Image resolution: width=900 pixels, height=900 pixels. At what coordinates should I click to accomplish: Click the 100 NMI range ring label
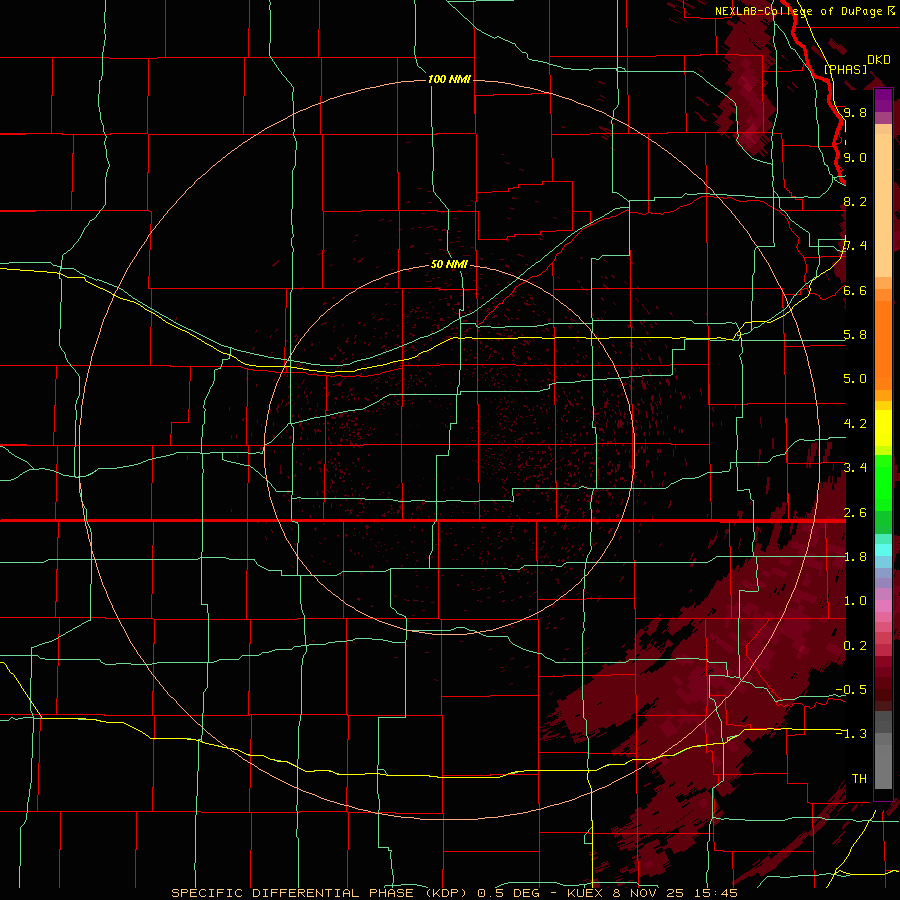449,79
